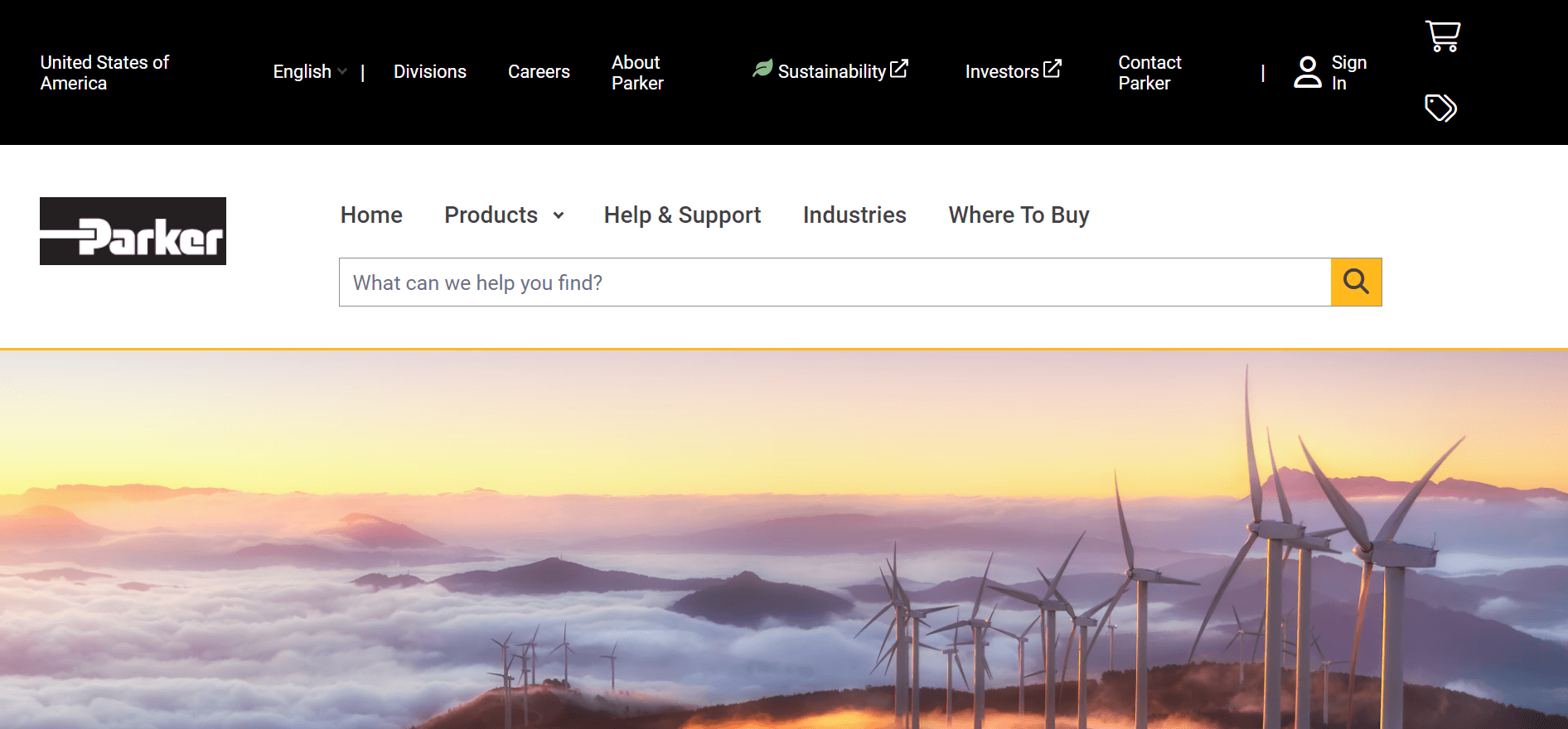
Task: Expand the Products menu chevron
Action: tap(559, 215)
